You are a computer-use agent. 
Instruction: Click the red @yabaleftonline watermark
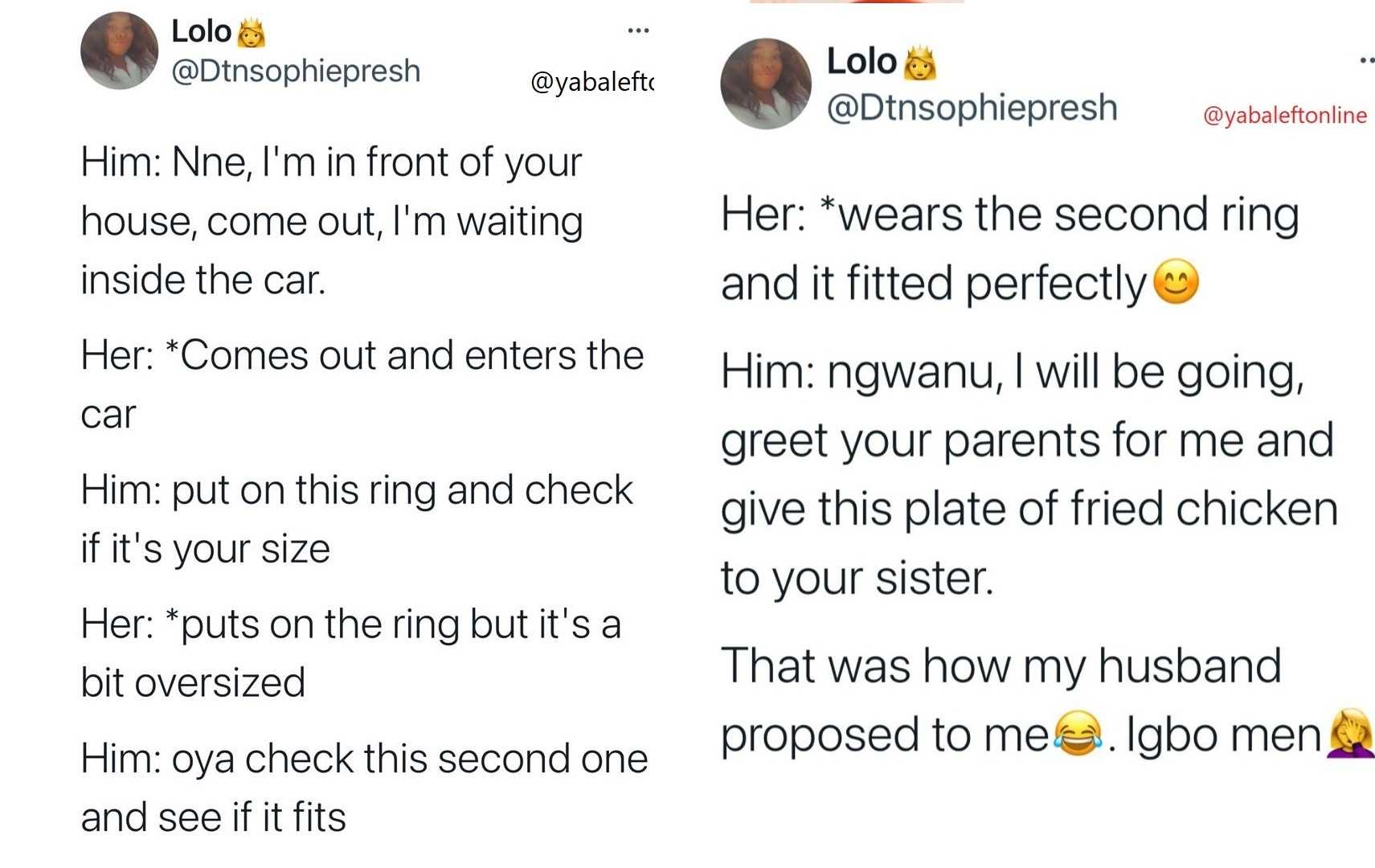pos(1284,116)
